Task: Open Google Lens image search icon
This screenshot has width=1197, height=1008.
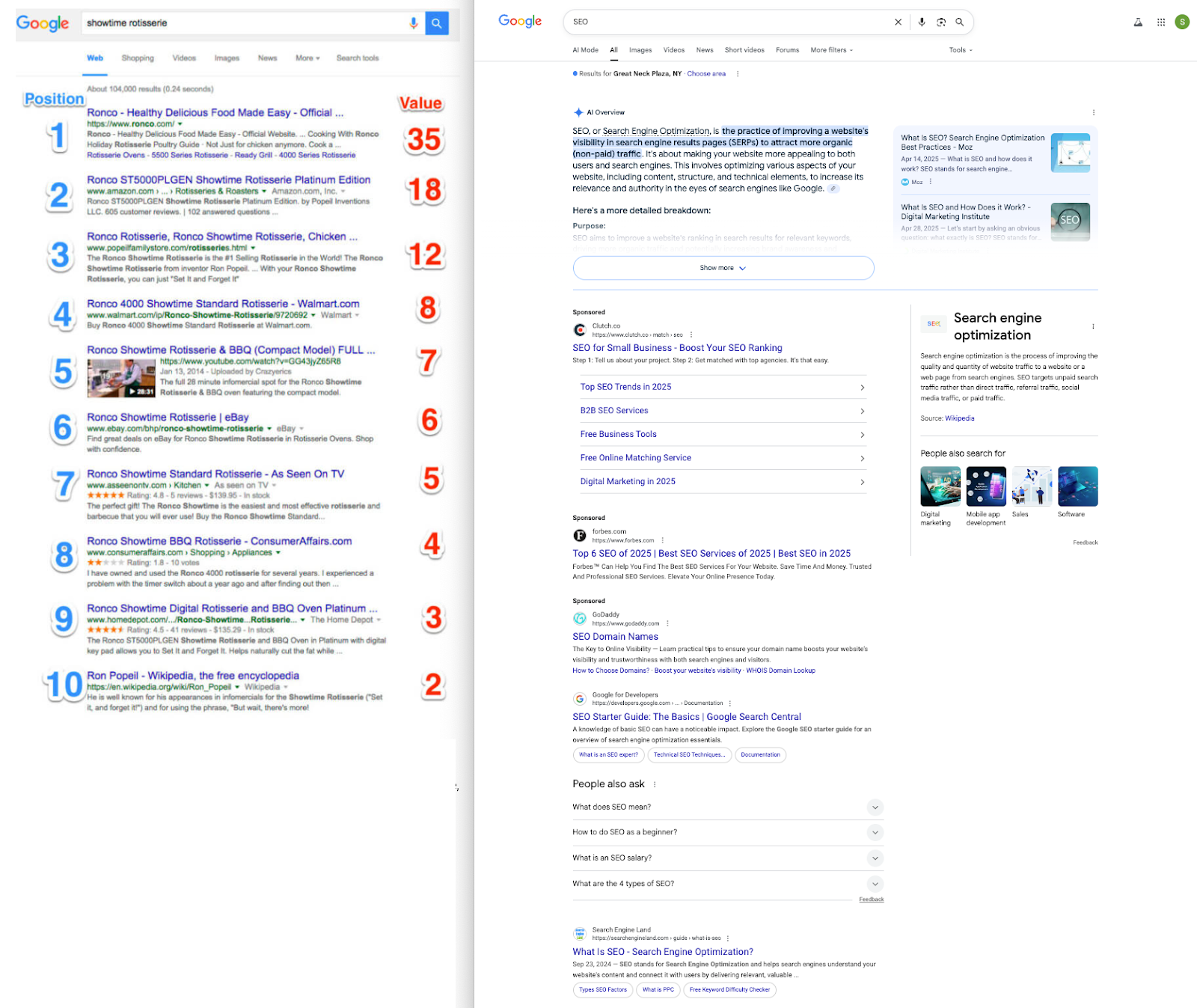Action: [941, 22]
